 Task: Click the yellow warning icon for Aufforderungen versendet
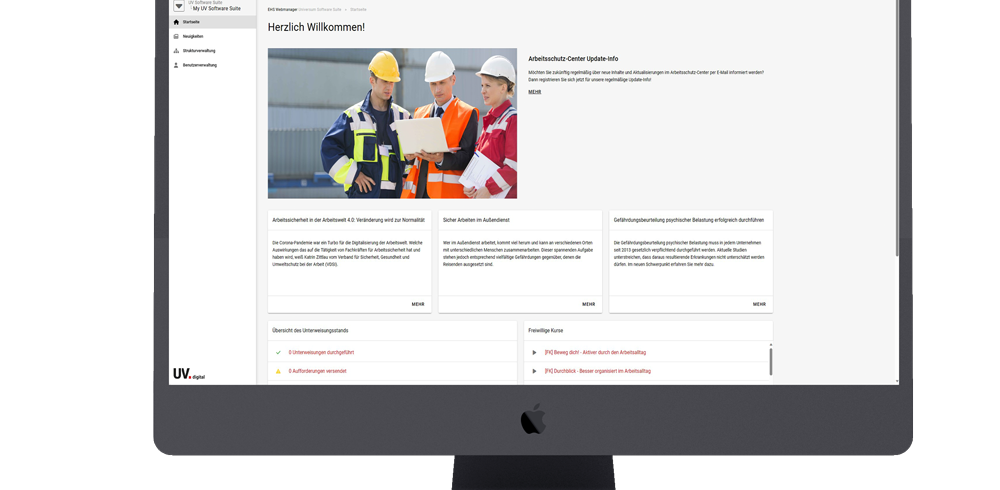(278, 371)
